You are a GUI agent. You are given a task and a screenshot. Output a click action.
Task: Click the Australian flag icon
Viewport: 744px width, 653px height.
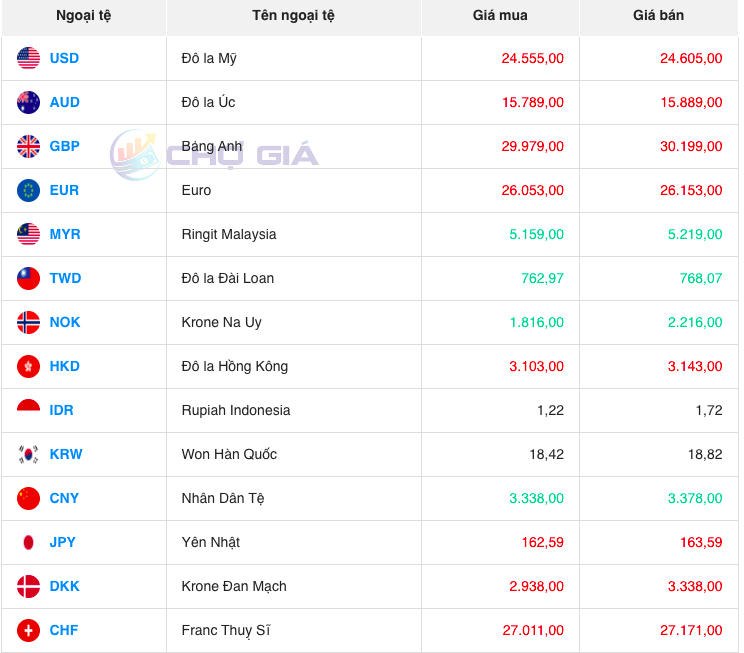click(x=28, y=102)
